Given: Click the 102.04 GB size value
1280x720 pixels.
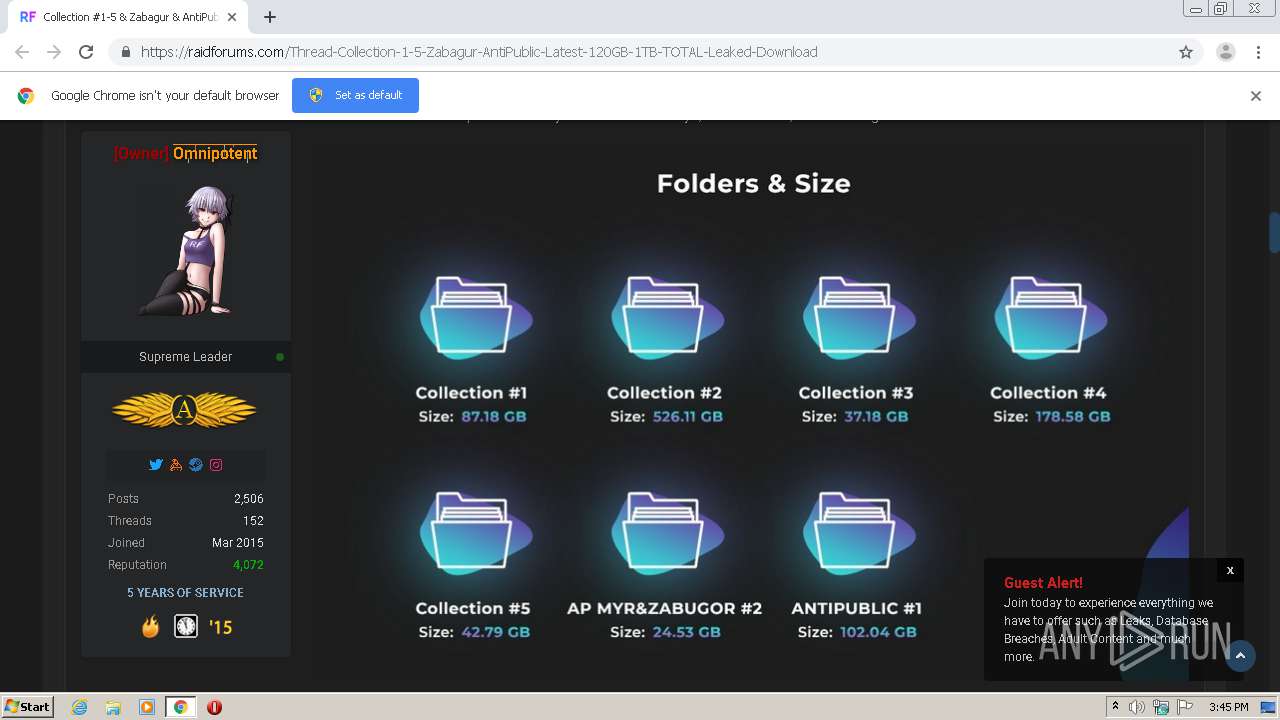Looking at the screenshot, I should tap(878, 632).
